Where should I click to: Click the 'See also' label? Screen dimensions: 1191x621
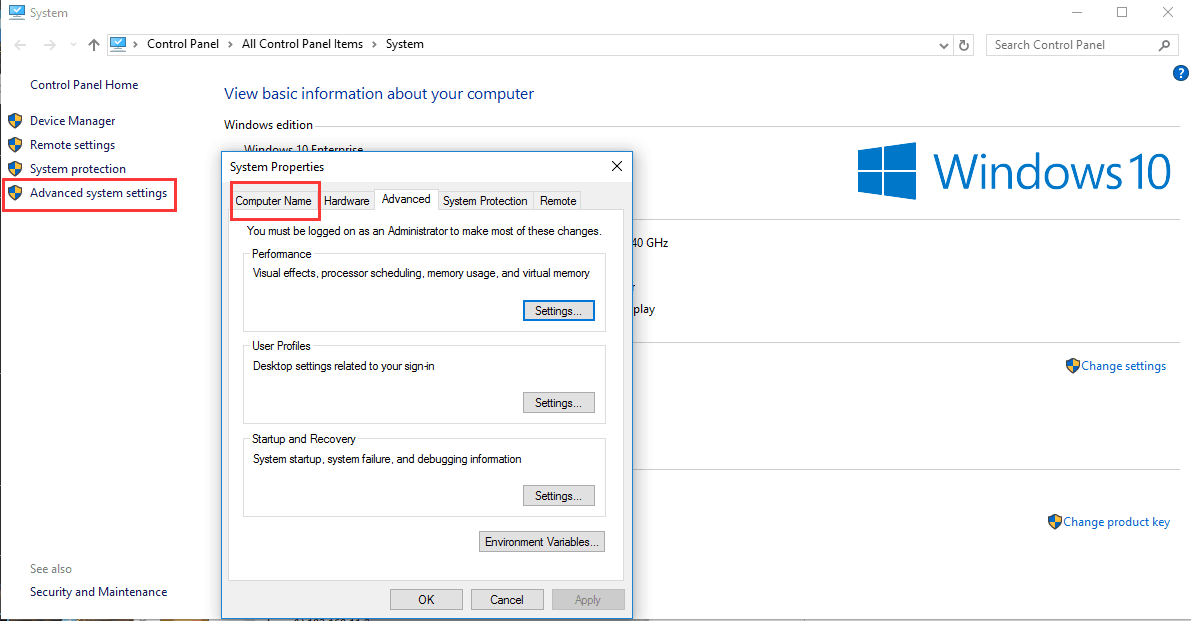point(51,569)
